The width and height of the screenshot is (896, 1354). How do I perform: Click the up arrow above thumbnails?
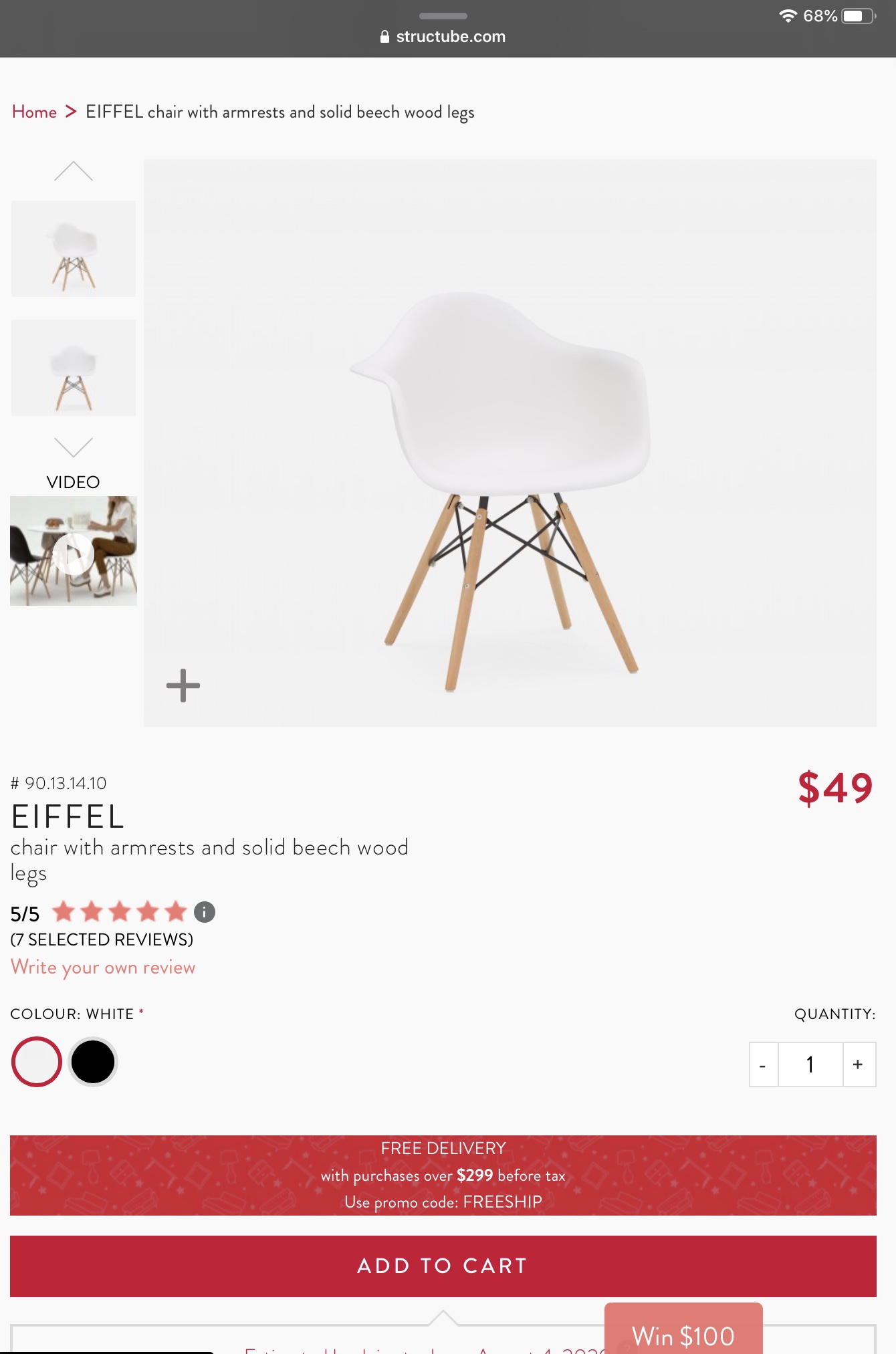[74, 172]
